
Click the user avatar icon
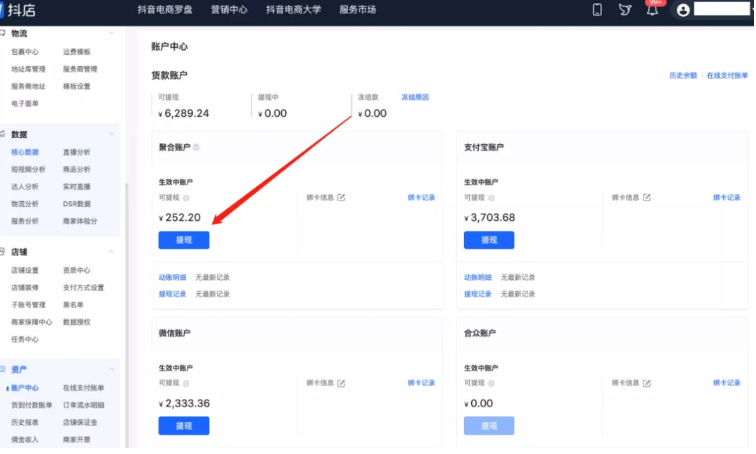pos(683,10)
